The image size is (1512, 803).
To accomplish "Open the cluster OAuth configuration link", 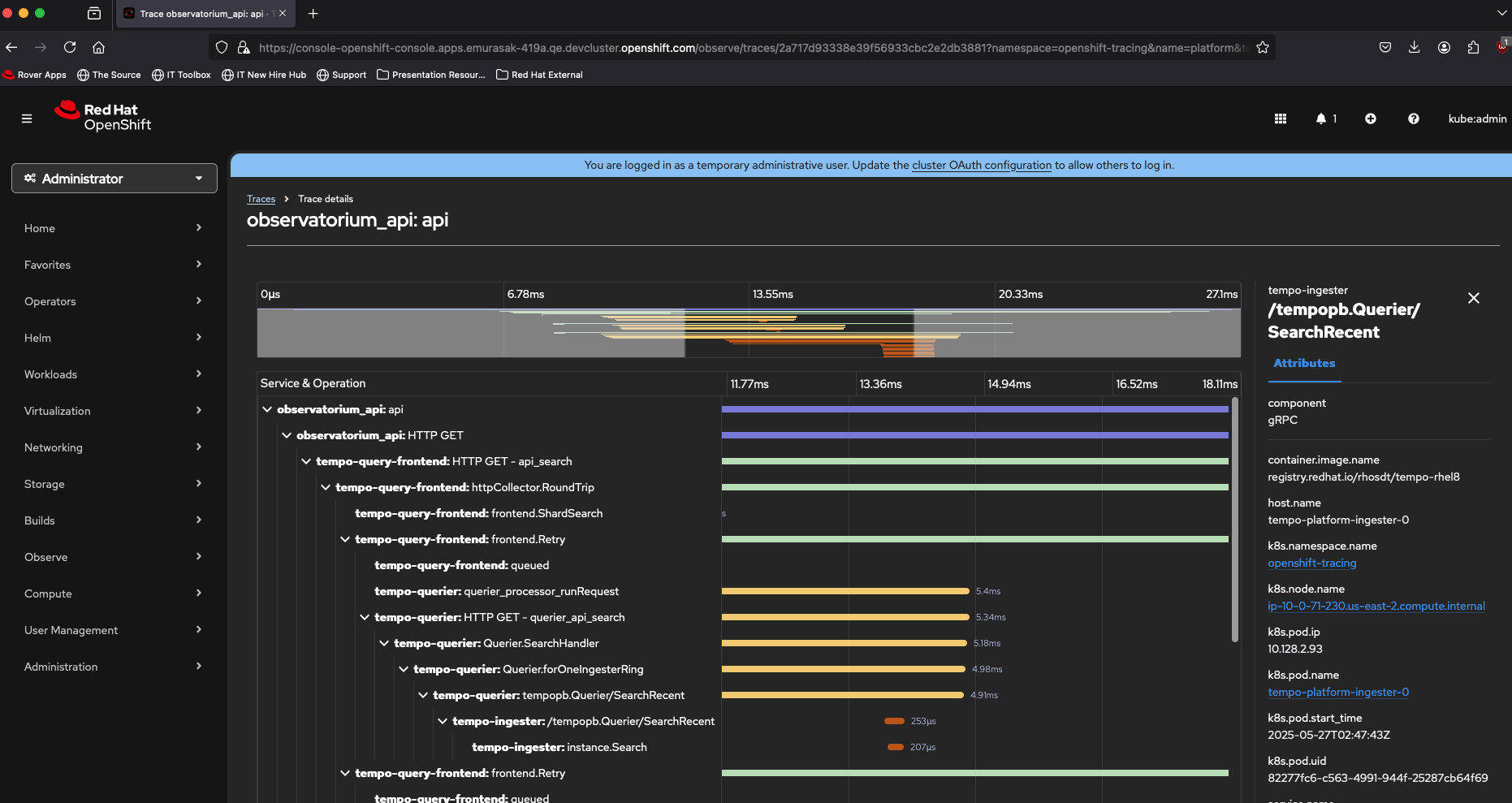I will click(982, 165).
